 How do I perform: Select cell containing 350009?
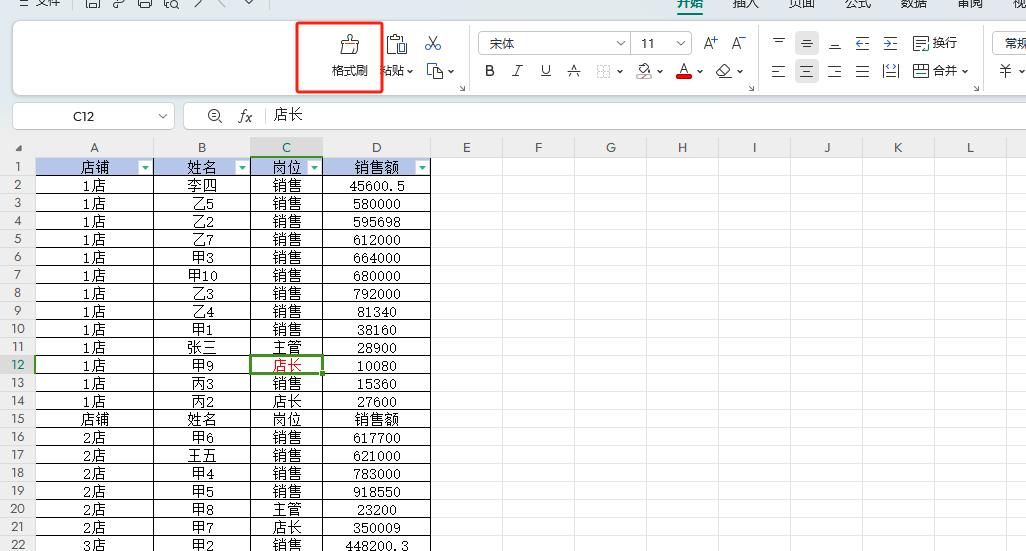[377, 527]
